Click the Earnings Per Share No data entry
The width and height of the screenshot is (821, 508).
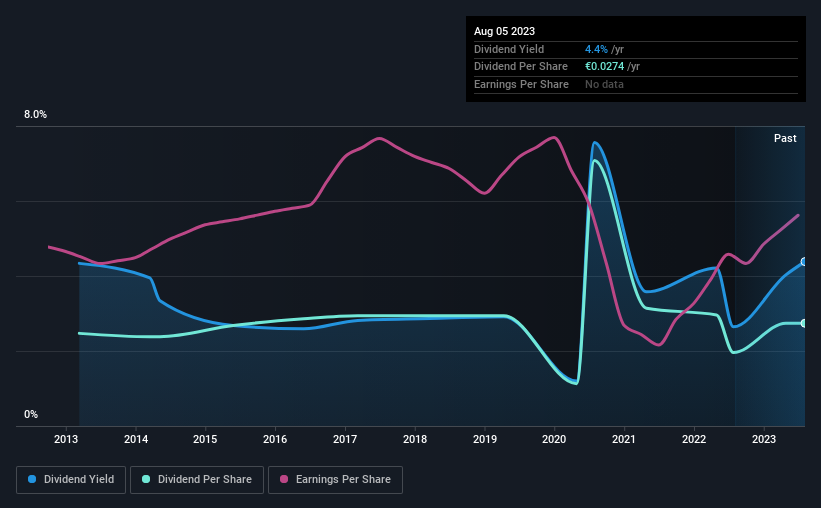[604, 84]
